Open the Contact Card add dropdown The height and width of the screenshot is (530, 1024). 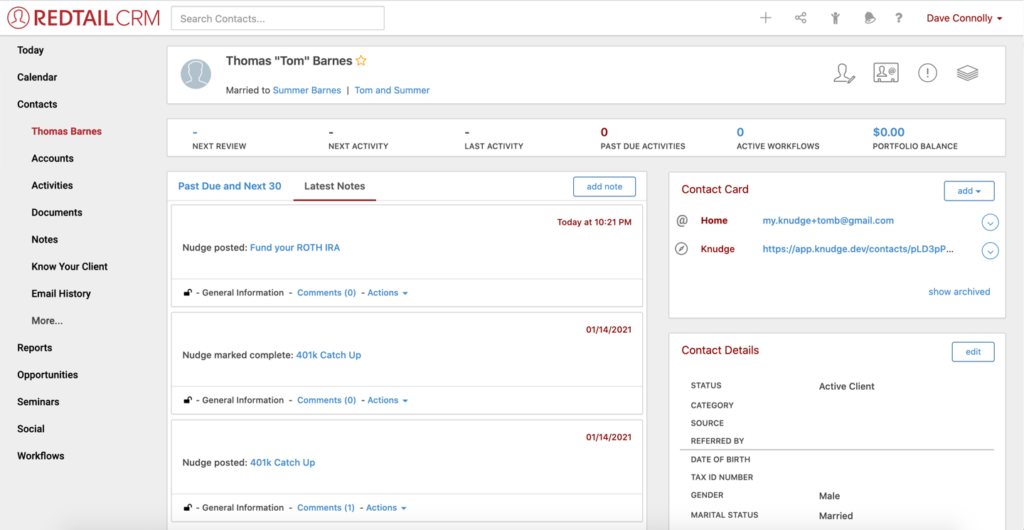coord(969,191)
